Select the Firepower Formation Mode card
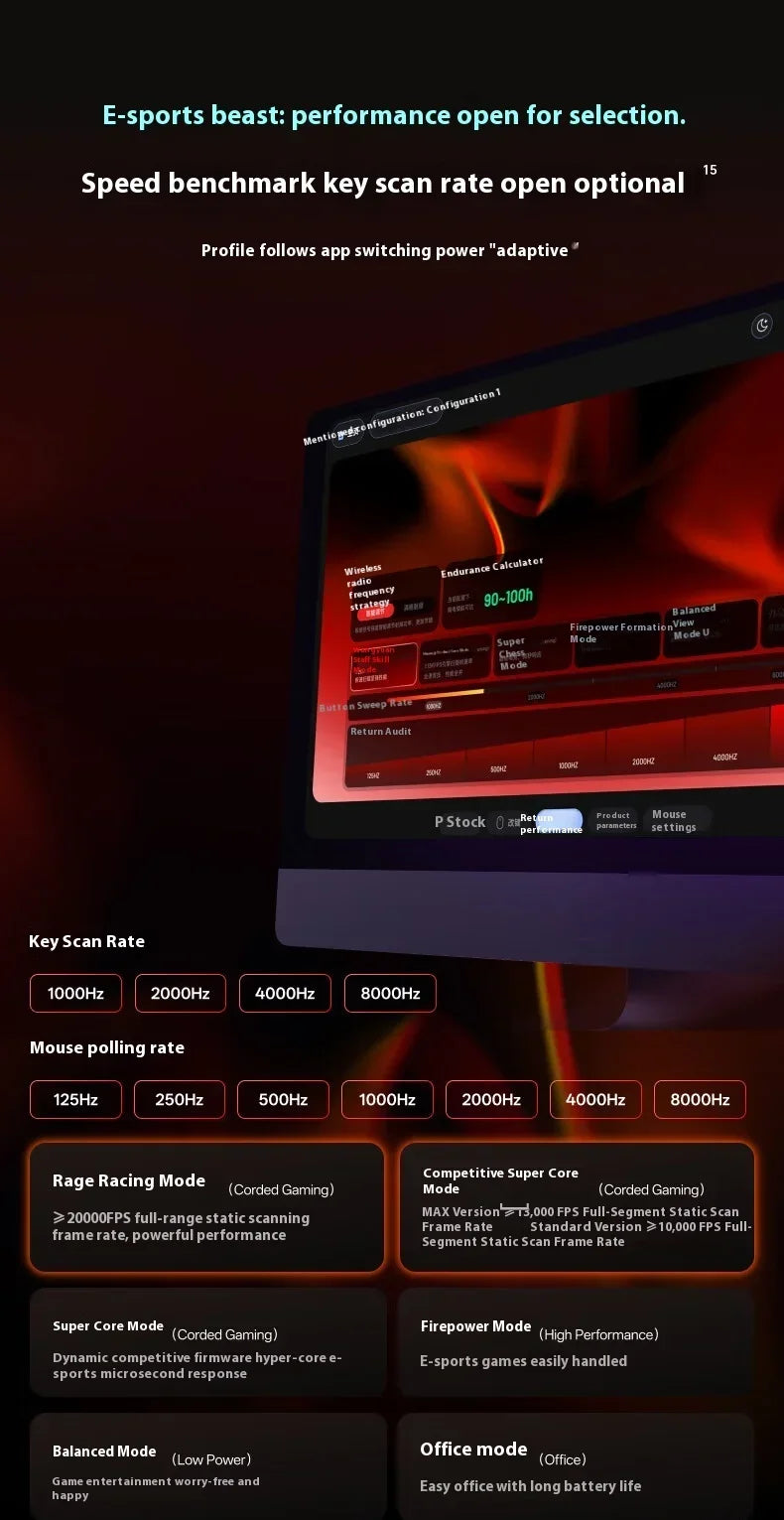Viewport: 784px width, 1520px height. (616, 640)
